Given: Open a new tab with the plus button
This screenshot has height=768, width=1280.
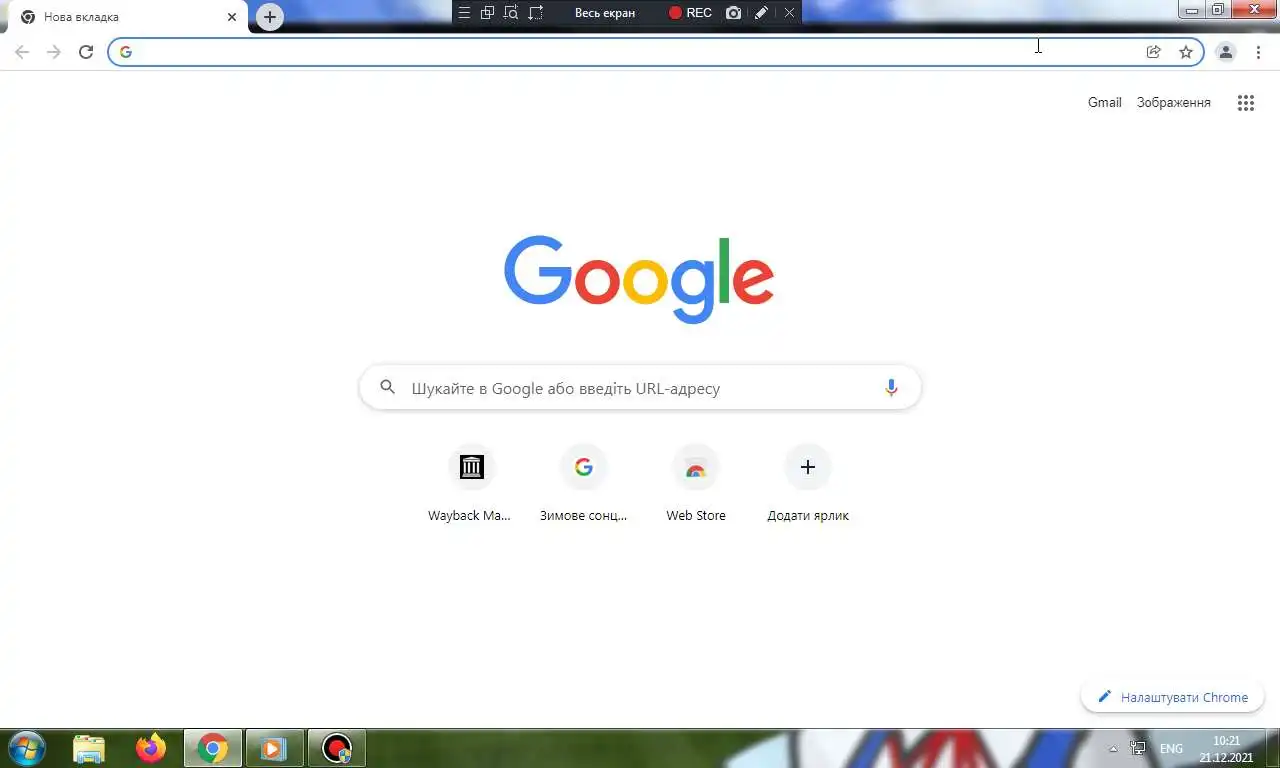Looking at the screenshot, I should tap(270, 17).
